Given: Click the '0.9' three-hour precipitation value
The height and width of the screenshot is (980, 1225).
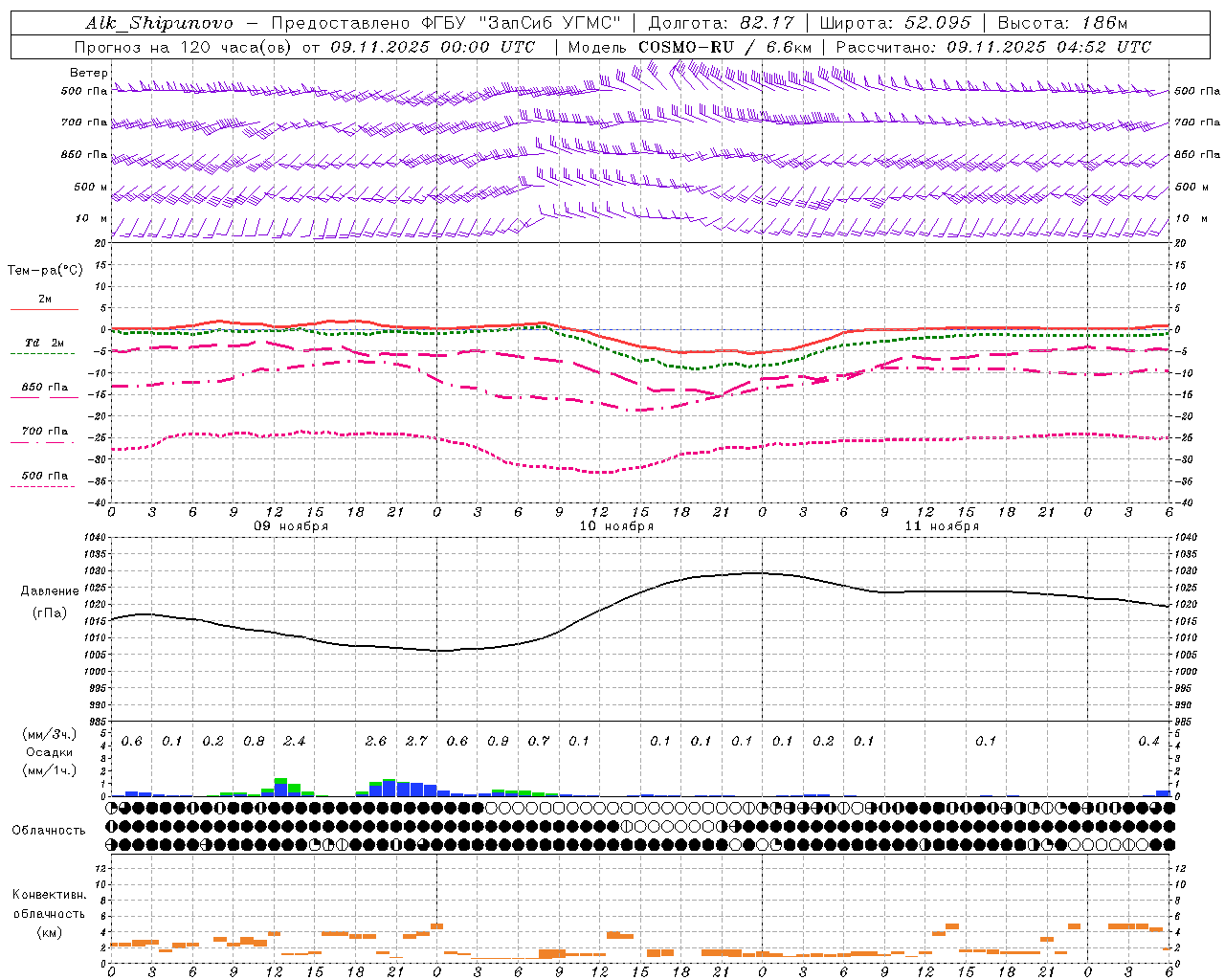Looking at the screenshot, I should [x=498, y=742].
